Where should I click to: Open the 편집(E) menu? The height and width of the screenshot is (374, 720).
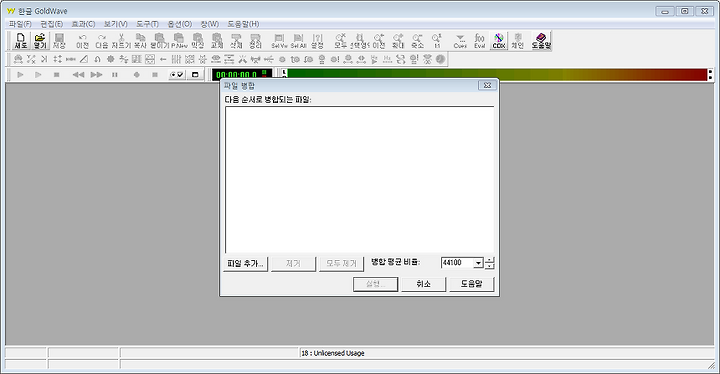51,24
